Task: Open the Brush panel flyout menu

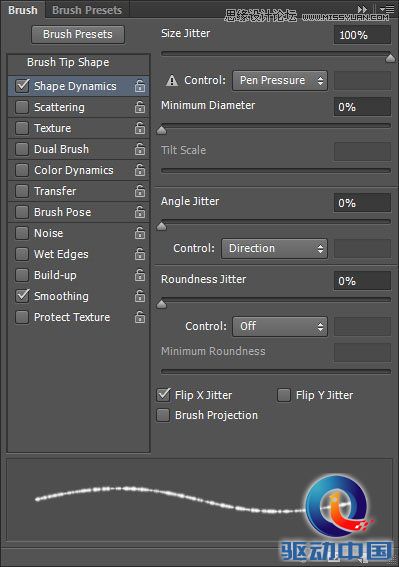Action: click(387, 9)
